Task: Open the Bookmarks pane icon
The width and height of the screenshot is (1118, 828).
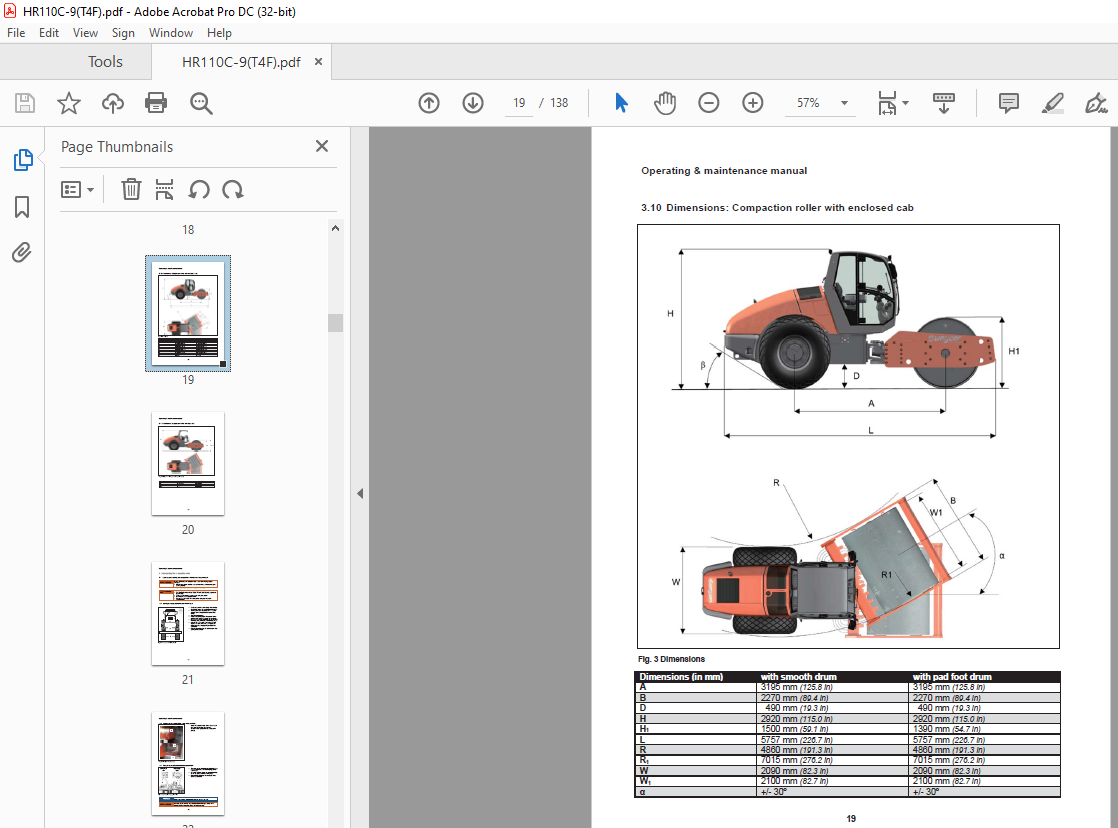Action: coord(22,207)
